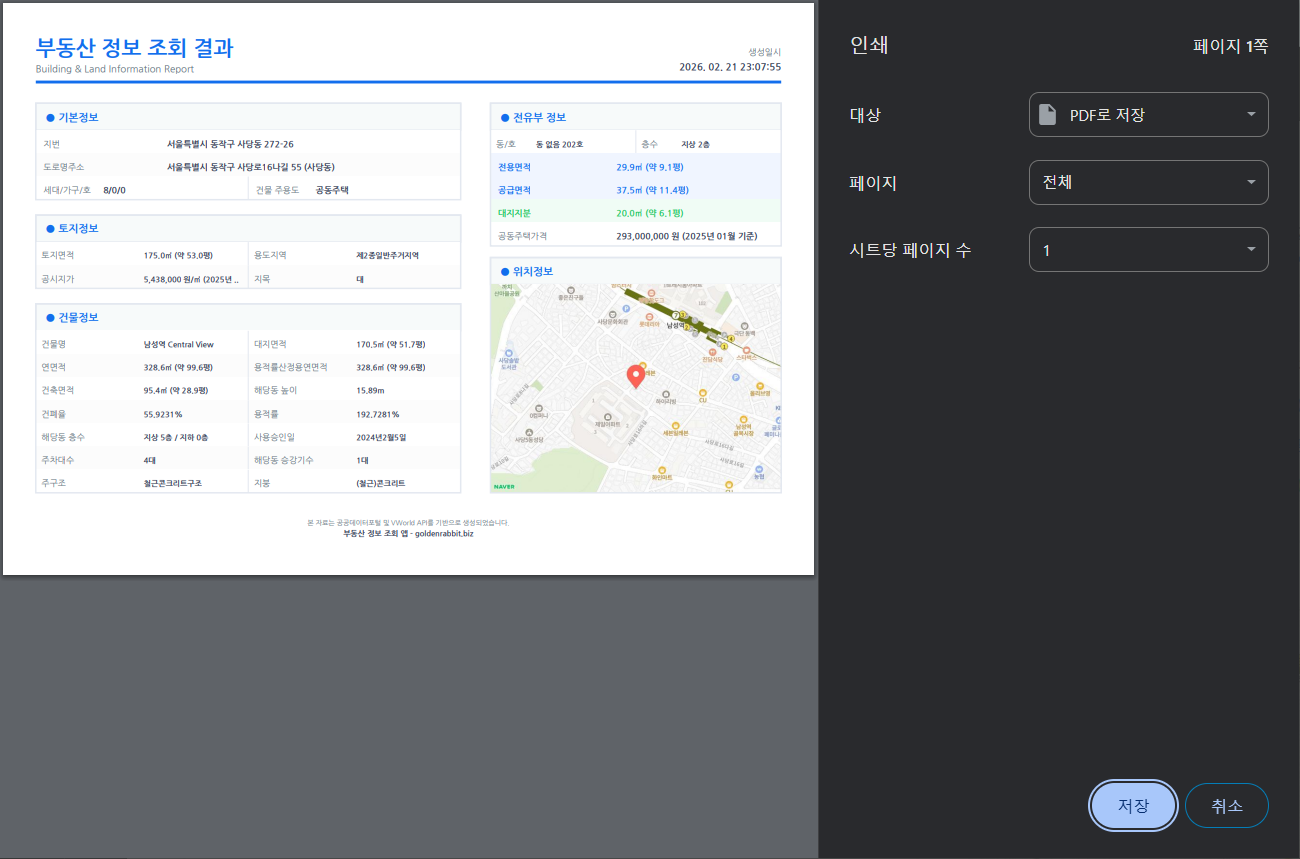Open the 대상 dropdown showing PDF로 저장
This screenshot has width=1300, height=859.
click(x=1148, y=114)
